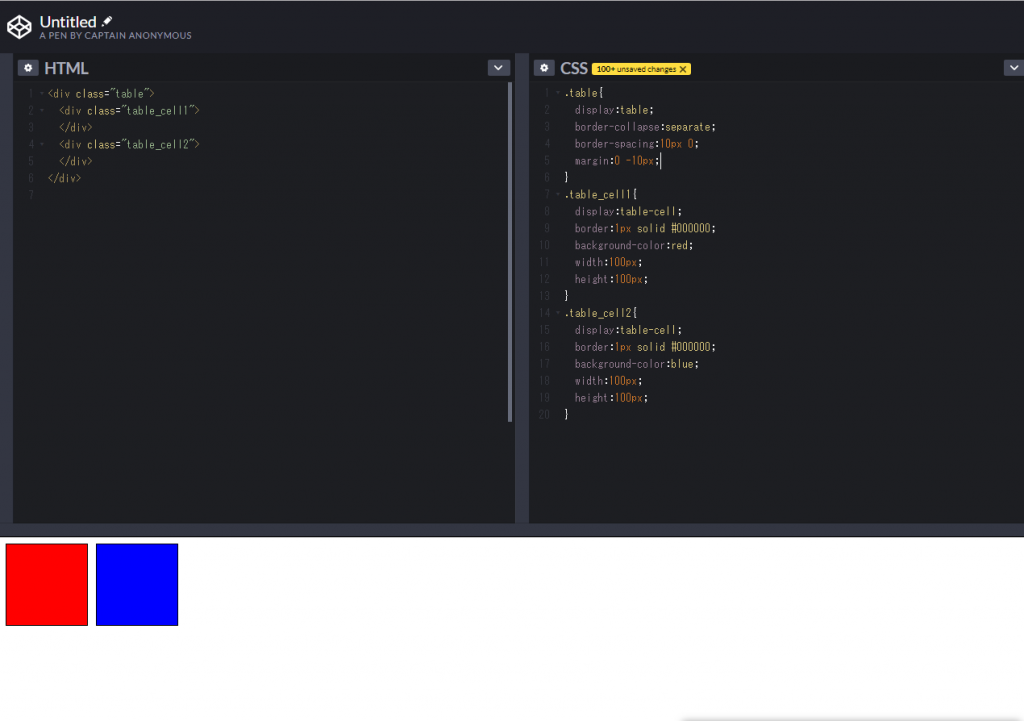Collapse fold arrow at .table_cell1 rule

558,195
